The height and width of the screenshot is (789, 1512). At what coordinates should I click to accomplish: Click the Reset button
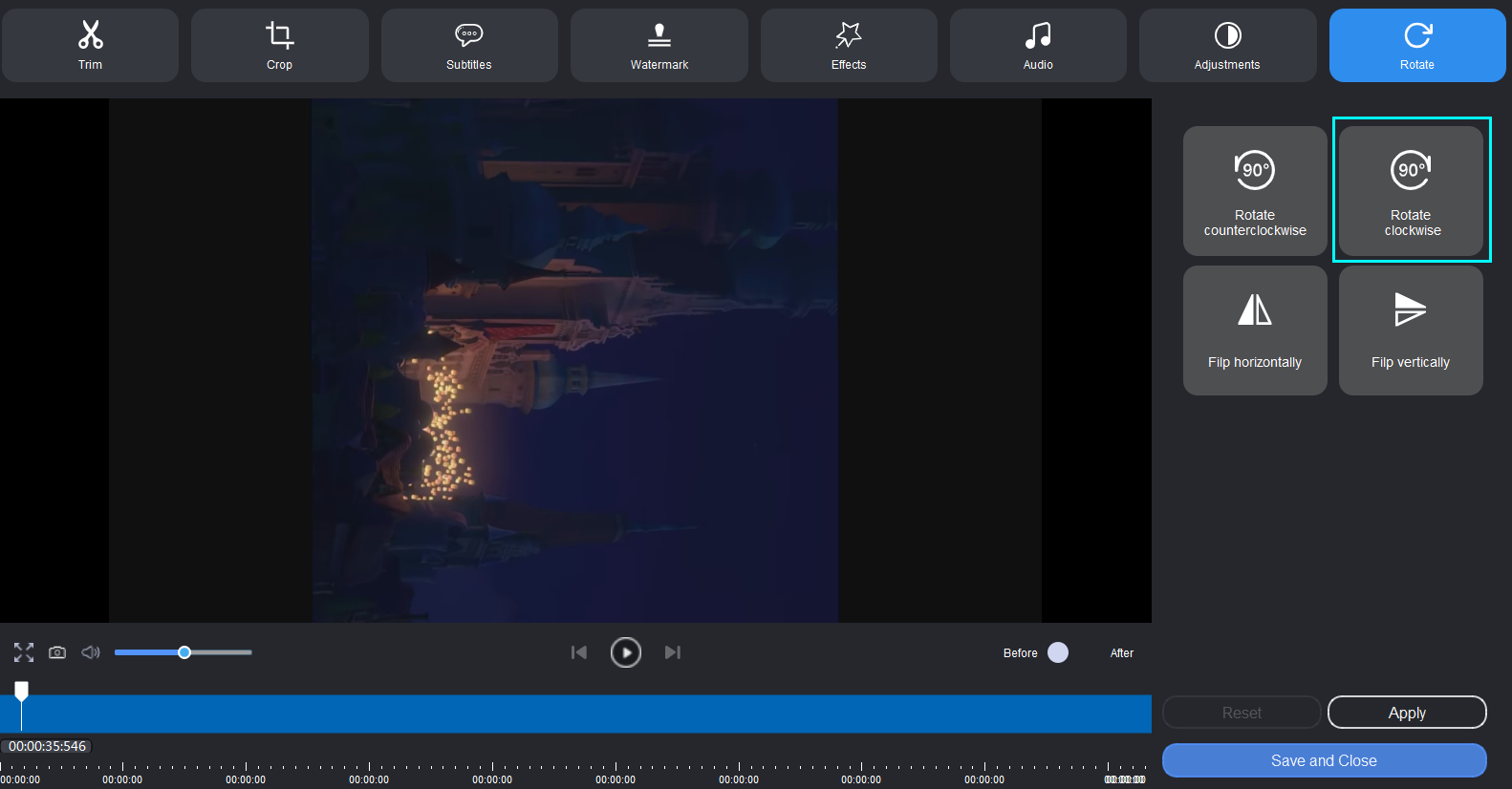click(1242, 713)
